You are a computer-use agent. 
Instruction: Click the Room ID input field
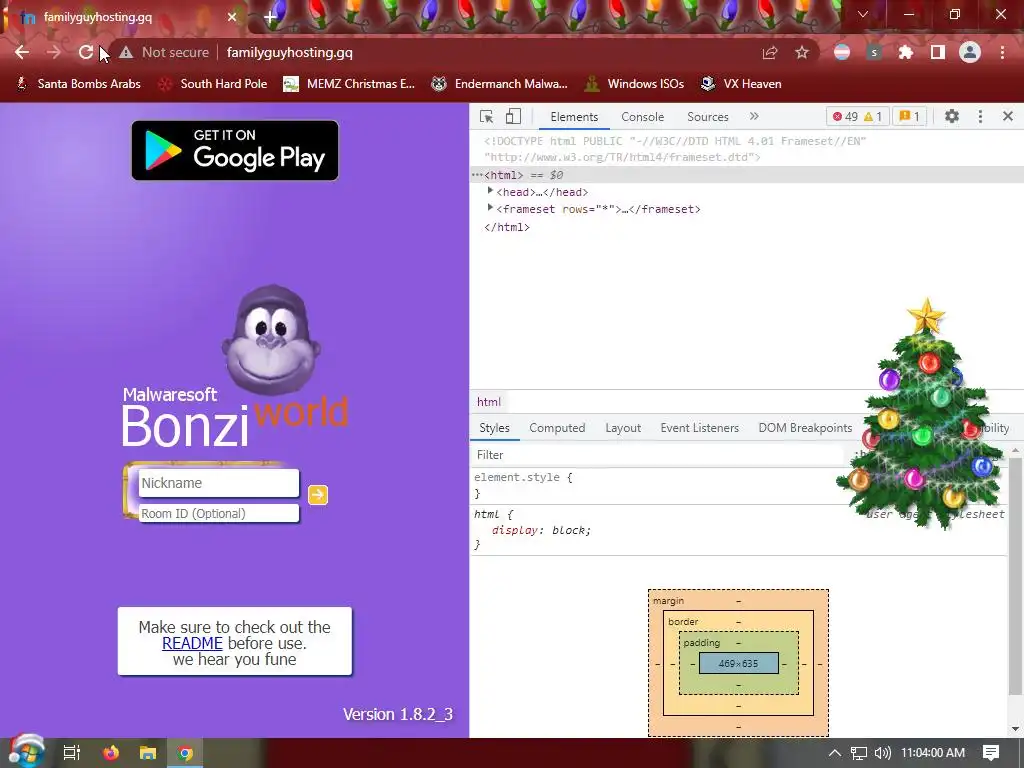click(219, 513)
